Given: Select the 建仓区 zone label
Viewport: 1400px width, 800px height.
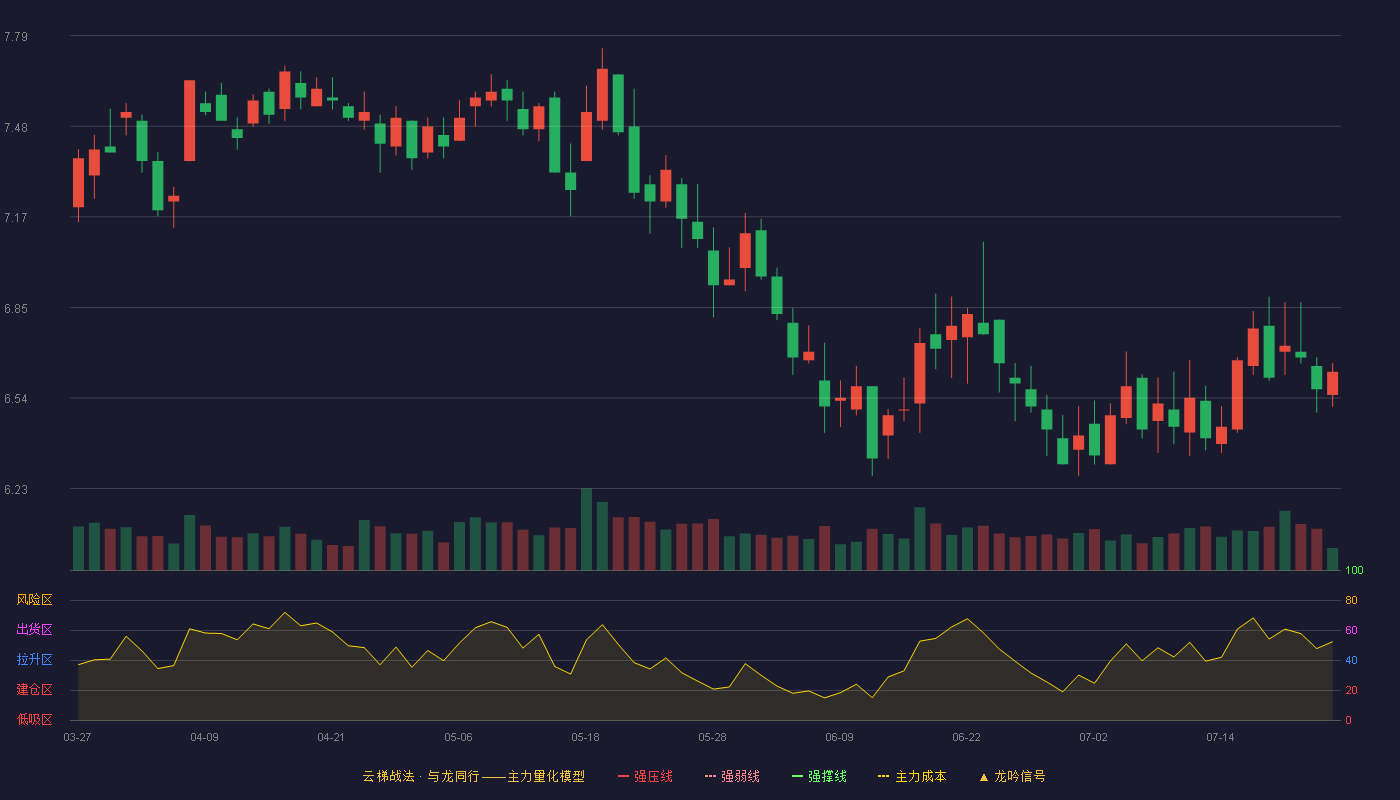Looking at the screenshot, I should (34, 690).
